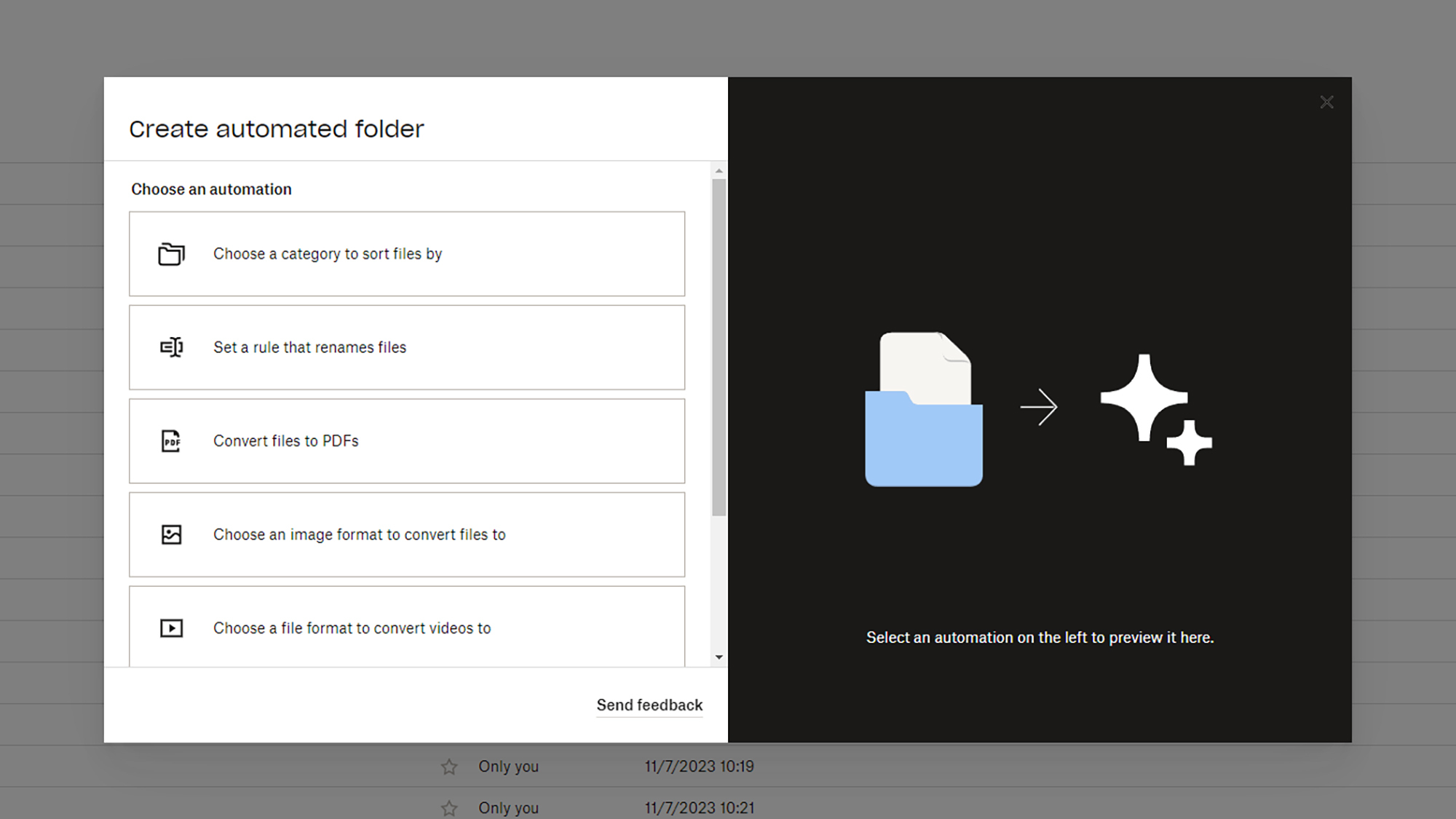1456x819 pixels.
Task: Click the scrollbar up arrow in automation list
Action: point(719,171)
